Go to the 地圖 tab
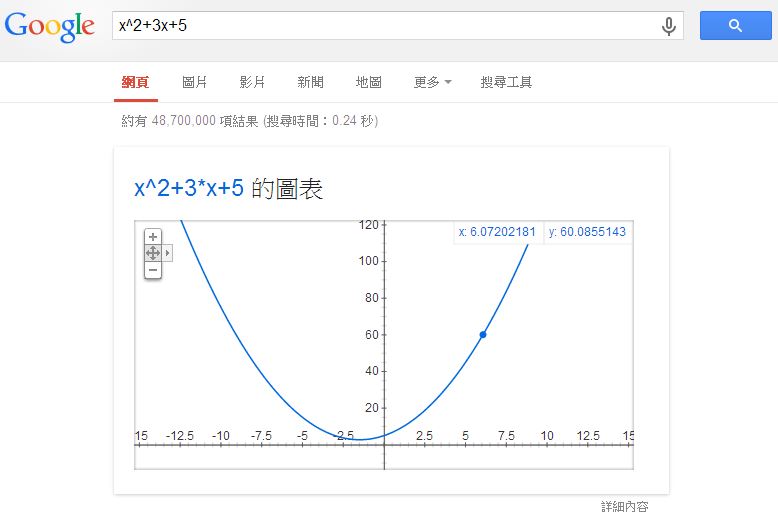 (369, 82)
